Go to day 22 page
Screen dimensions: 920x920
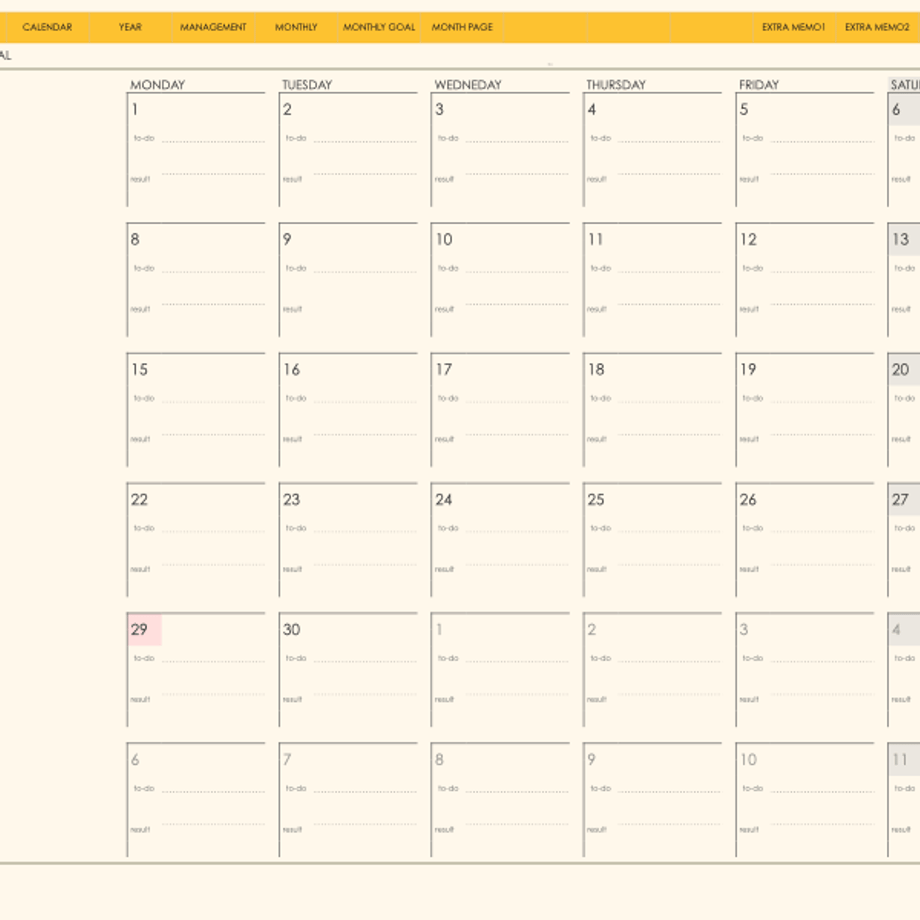point(139,500)
